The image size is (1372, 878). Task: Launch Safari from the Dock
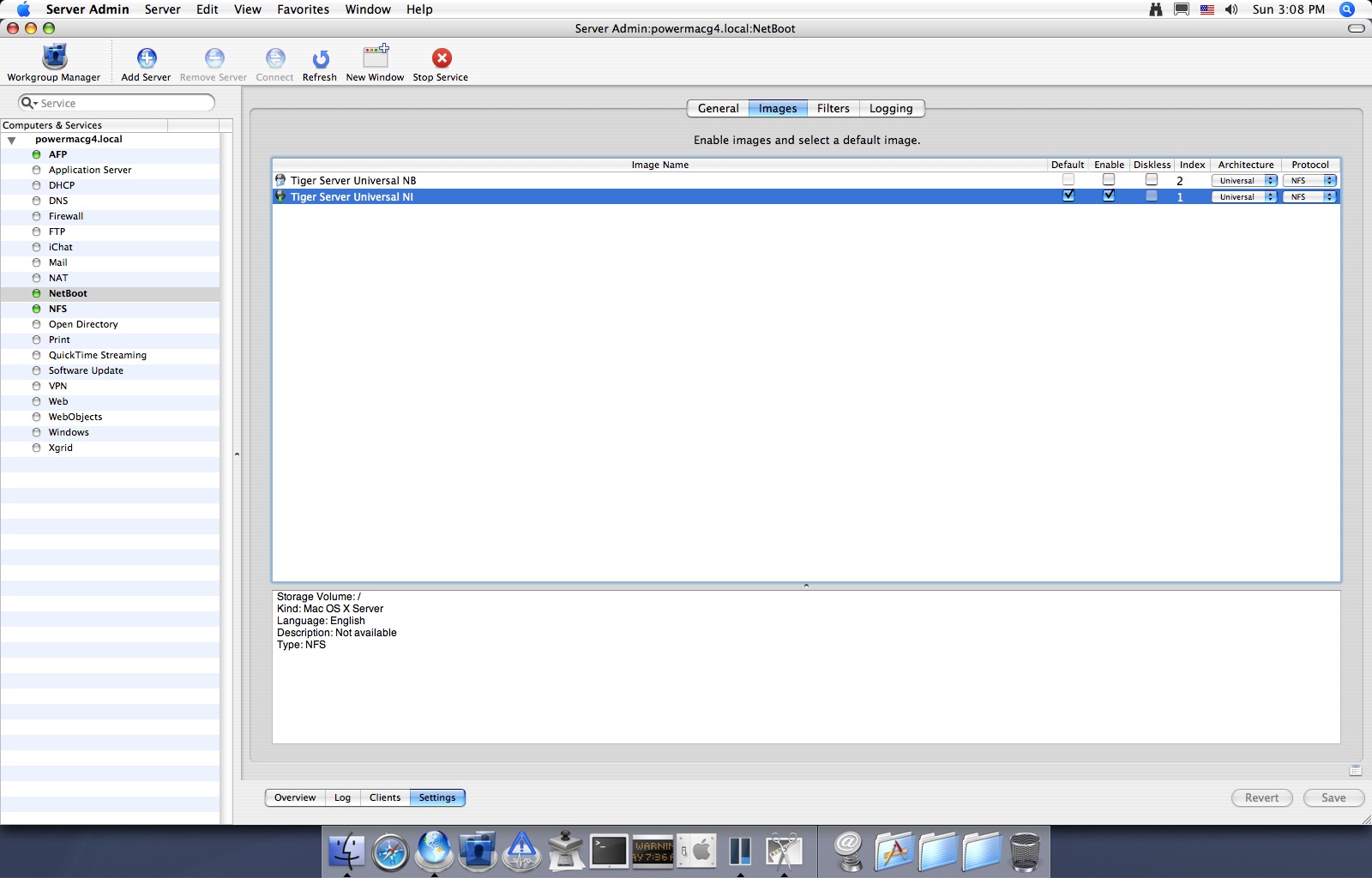pos(390,851)
